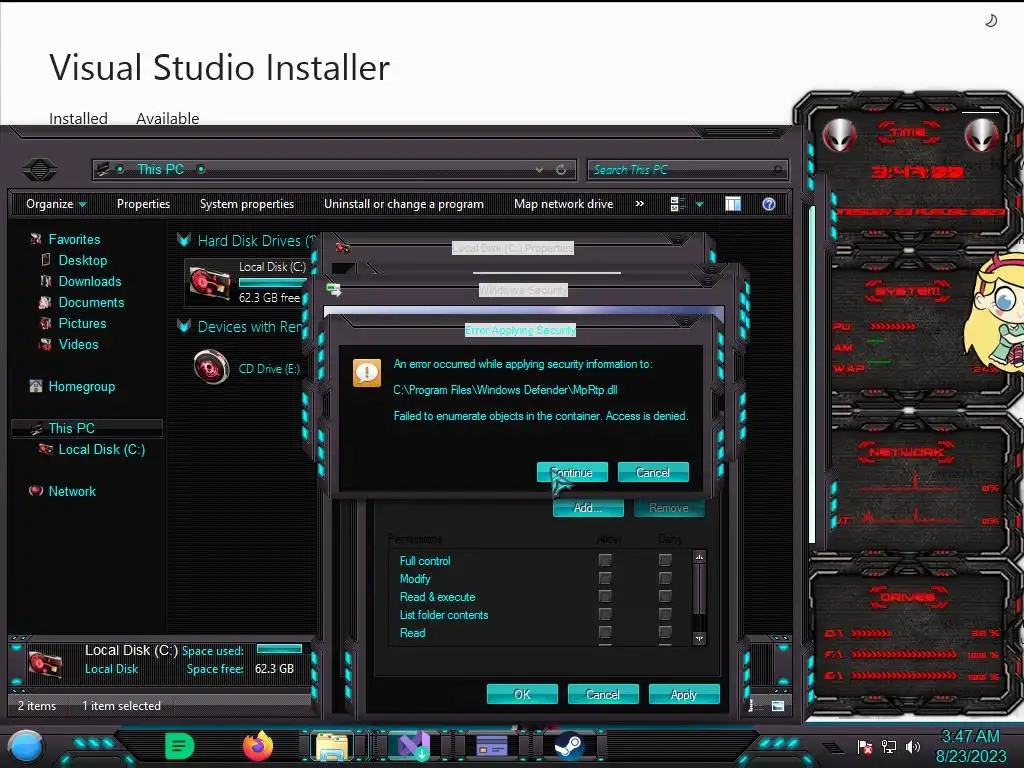Tick Deny checkbox for Read & execute
This screenshot has height=768, width=1024.
(x=665, y=596)
